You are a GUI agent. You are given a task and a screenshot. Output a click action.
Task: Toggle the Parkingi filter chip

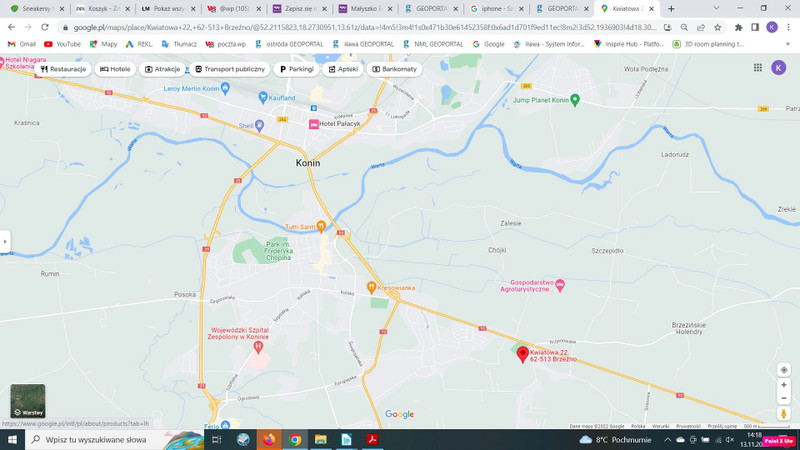click(x=296, y=69)
